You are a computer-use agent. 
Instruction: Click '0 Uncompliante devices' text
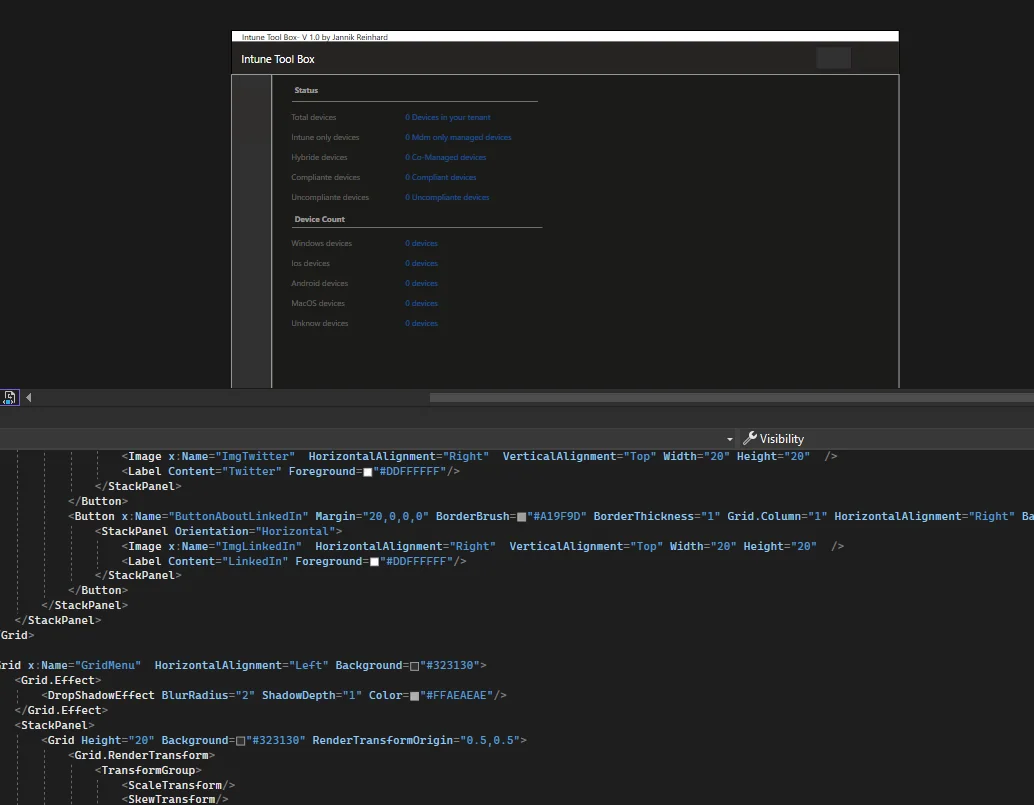[x=447, y=197]
